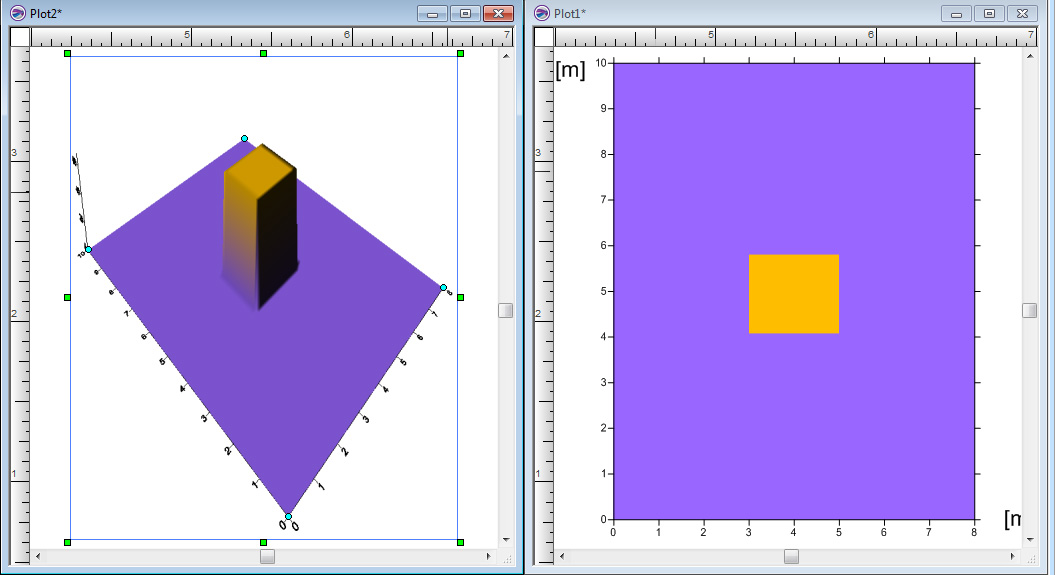The image size is (1055, 575).
Task: Select the orange square in the Plot1 map
Action: (x=793, y=293)
